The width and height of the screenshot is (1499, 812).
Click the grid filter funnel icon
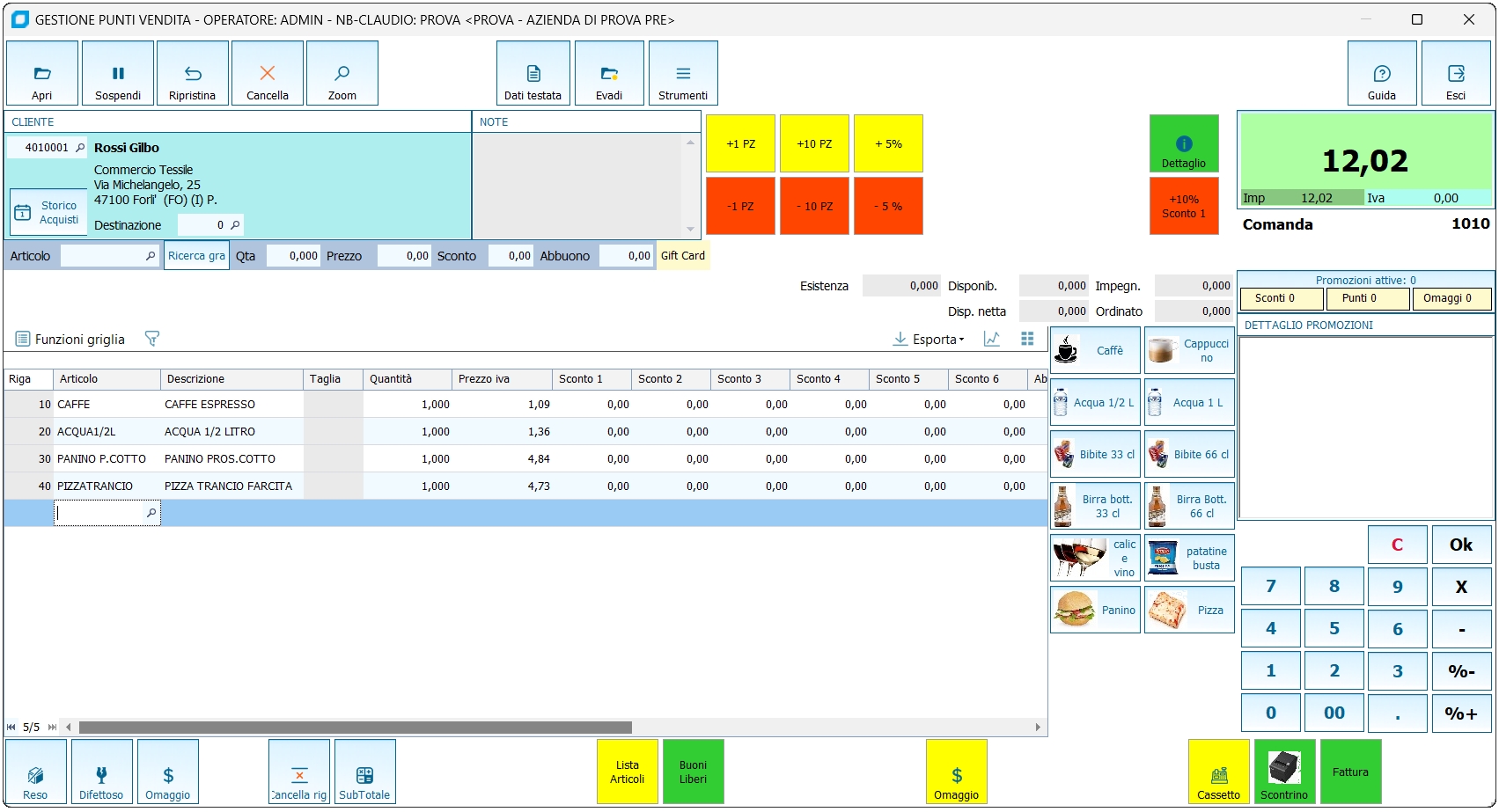click(x=151, y=339)
